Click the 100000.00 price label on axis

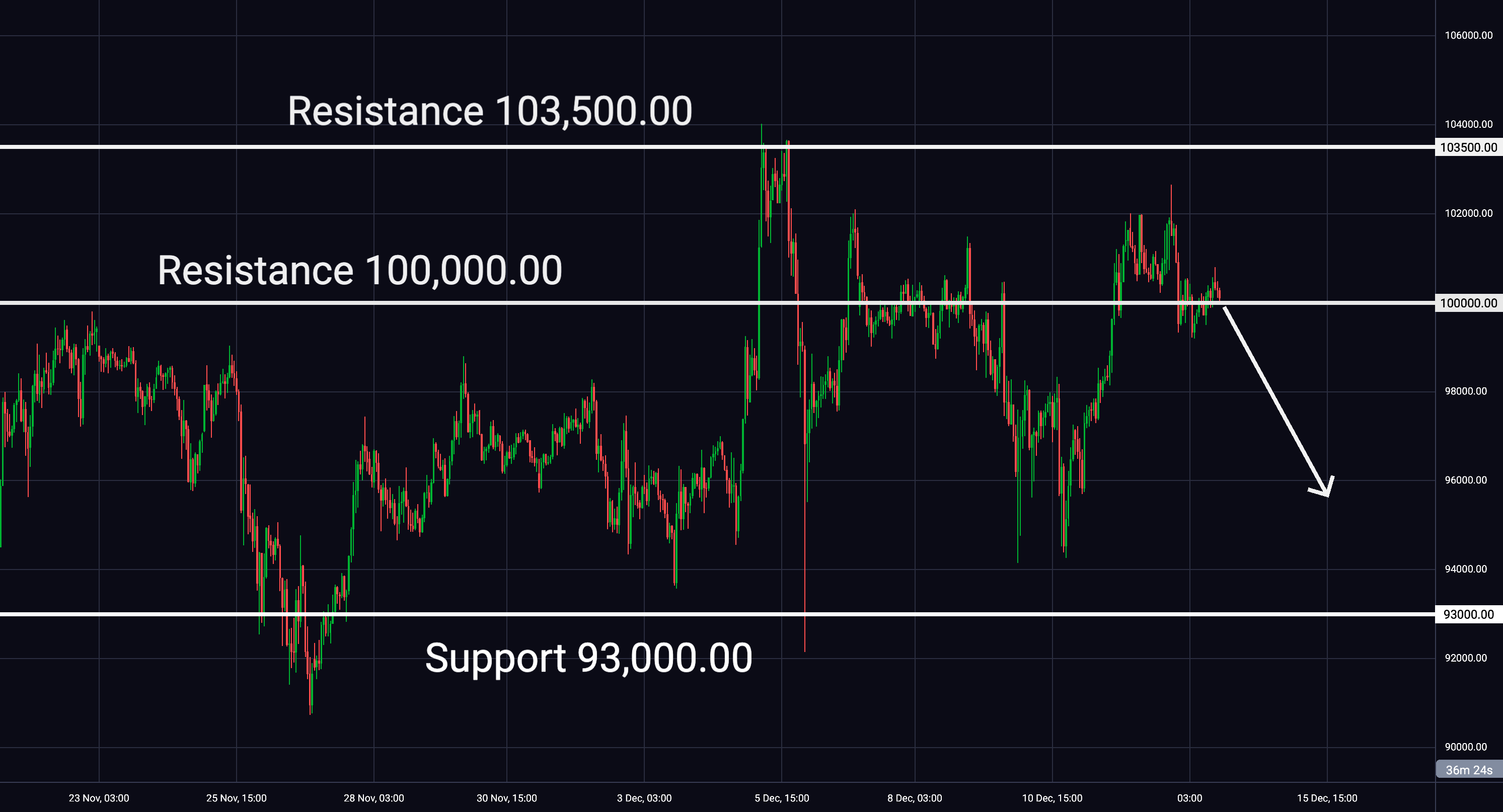[x=1469, y=303]
